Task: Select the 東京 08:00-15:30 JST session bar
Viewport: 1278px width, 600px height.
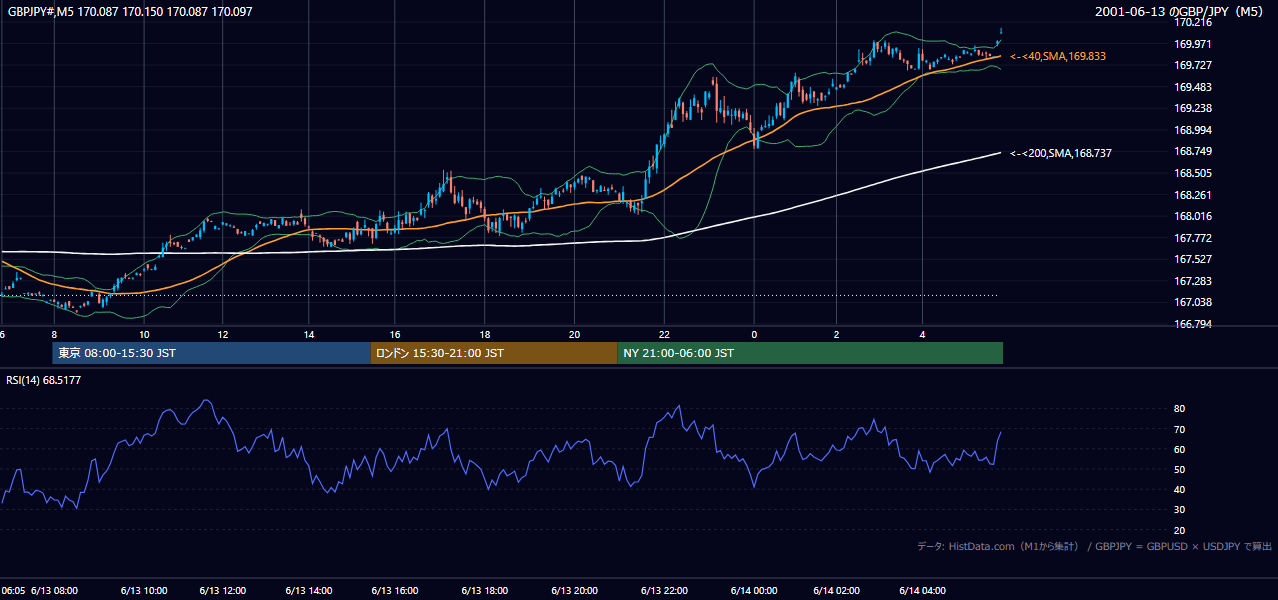Action: tap(211, 353)
